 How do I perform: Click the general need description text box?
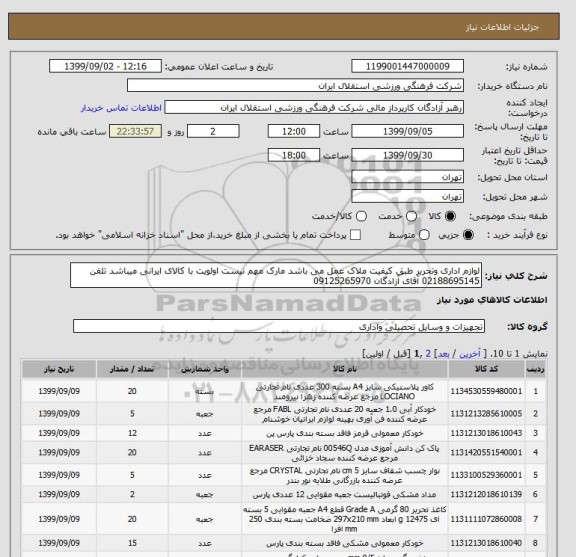[276, 276]
